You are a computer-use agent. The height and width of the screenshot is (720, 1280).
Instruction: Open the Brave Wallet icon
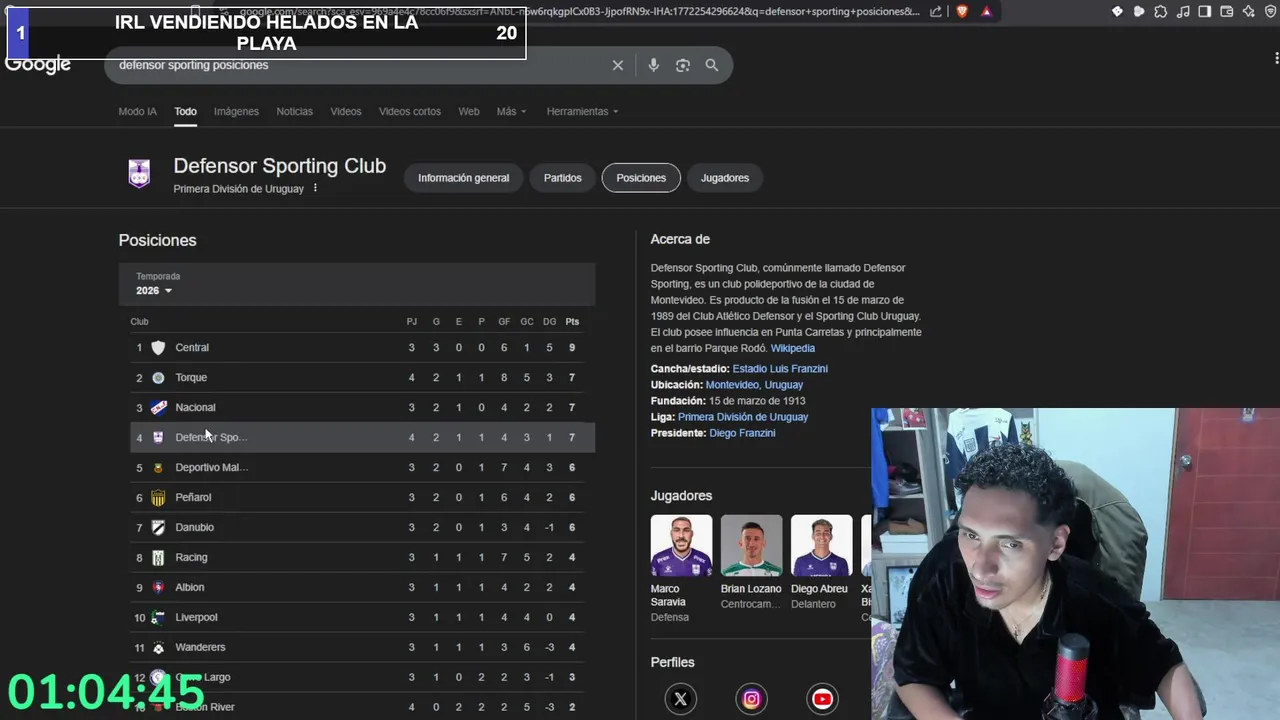point(1227,11)
